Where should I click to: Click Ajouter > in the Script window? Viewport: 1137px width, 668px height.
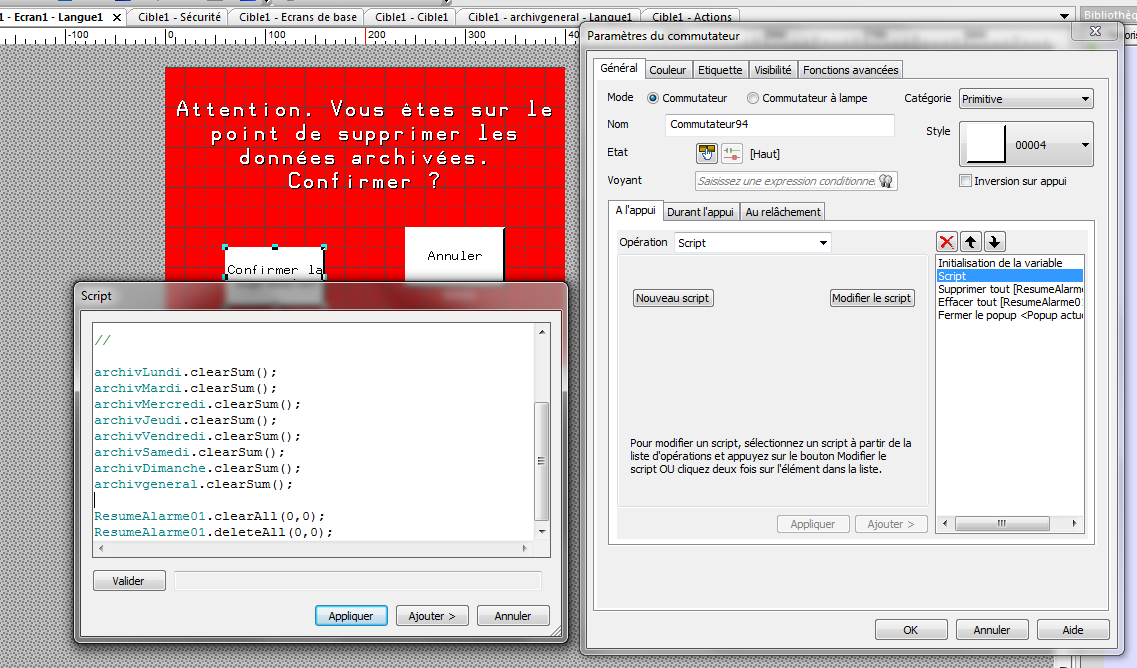[431, 616]
